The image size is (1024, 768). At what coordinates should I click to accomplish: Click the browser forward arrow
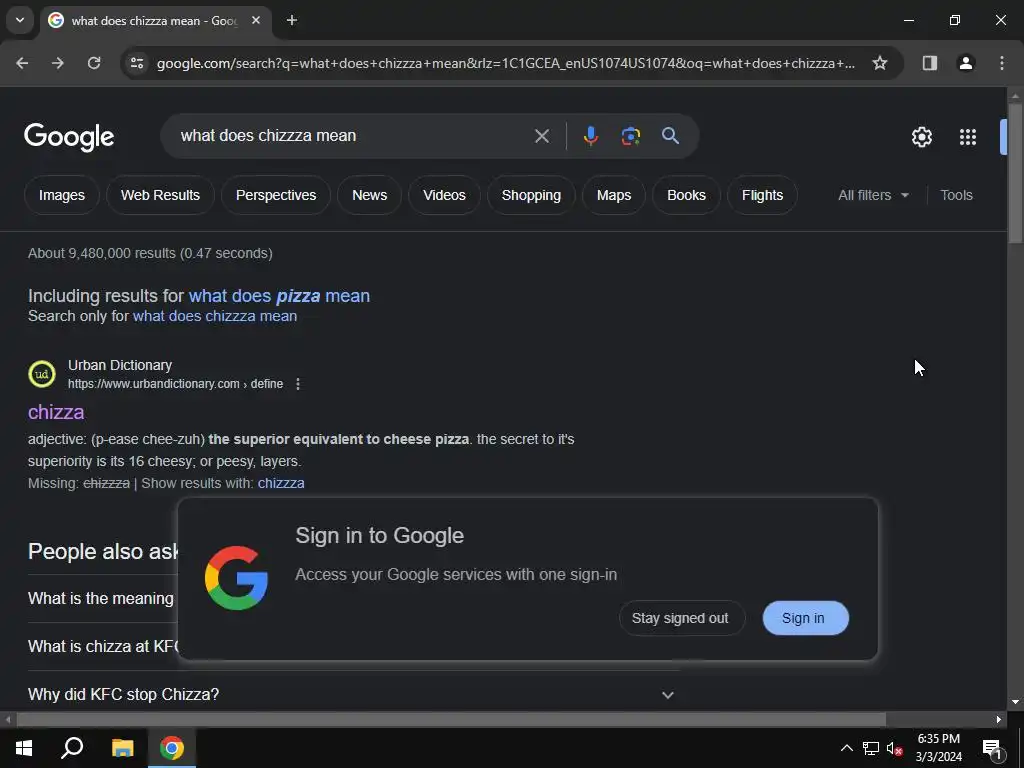point(58,63)
